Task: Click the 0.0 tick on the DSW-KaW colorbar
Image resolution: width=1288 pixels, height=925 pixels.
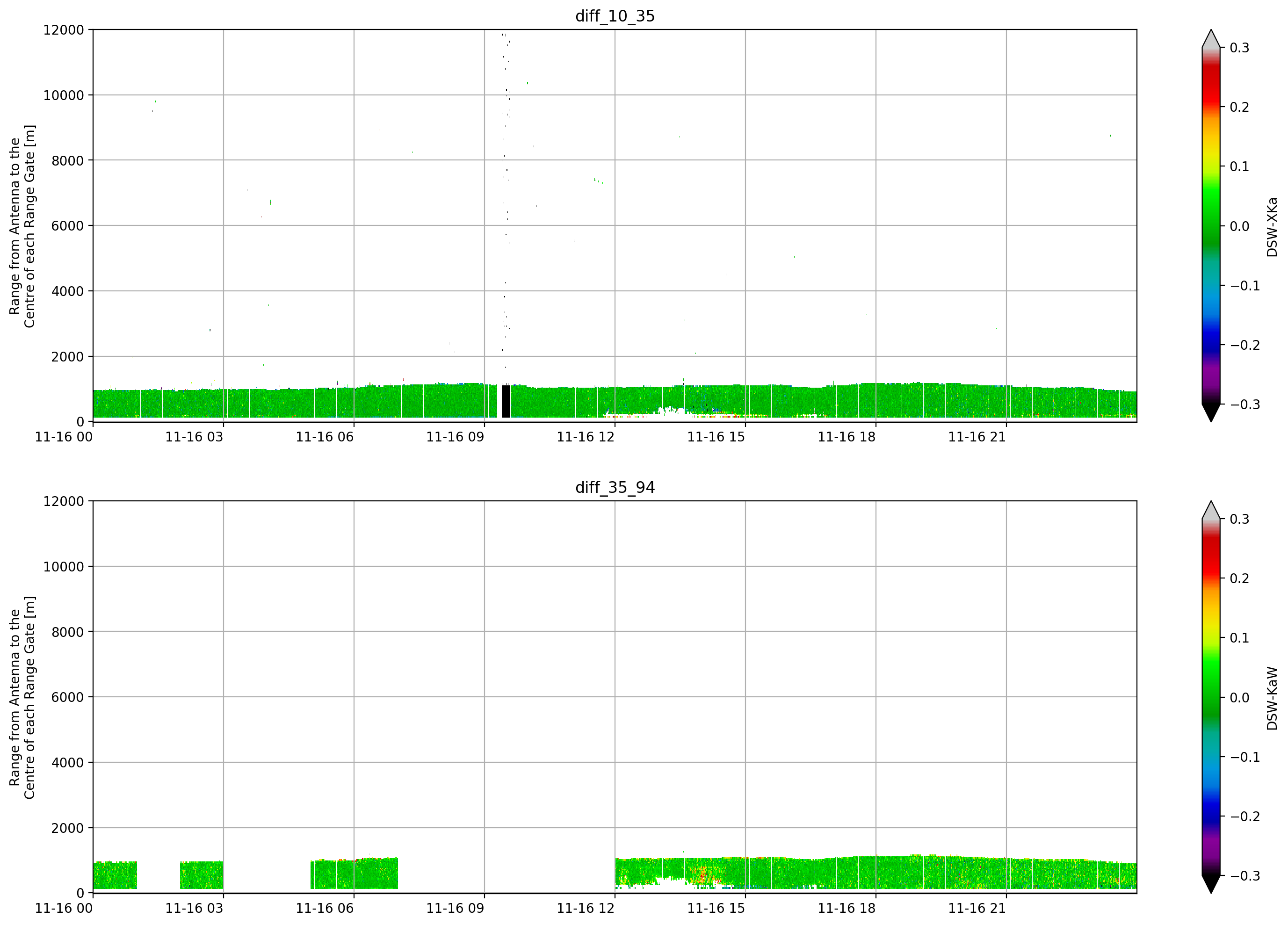Action: [1239, 697]
